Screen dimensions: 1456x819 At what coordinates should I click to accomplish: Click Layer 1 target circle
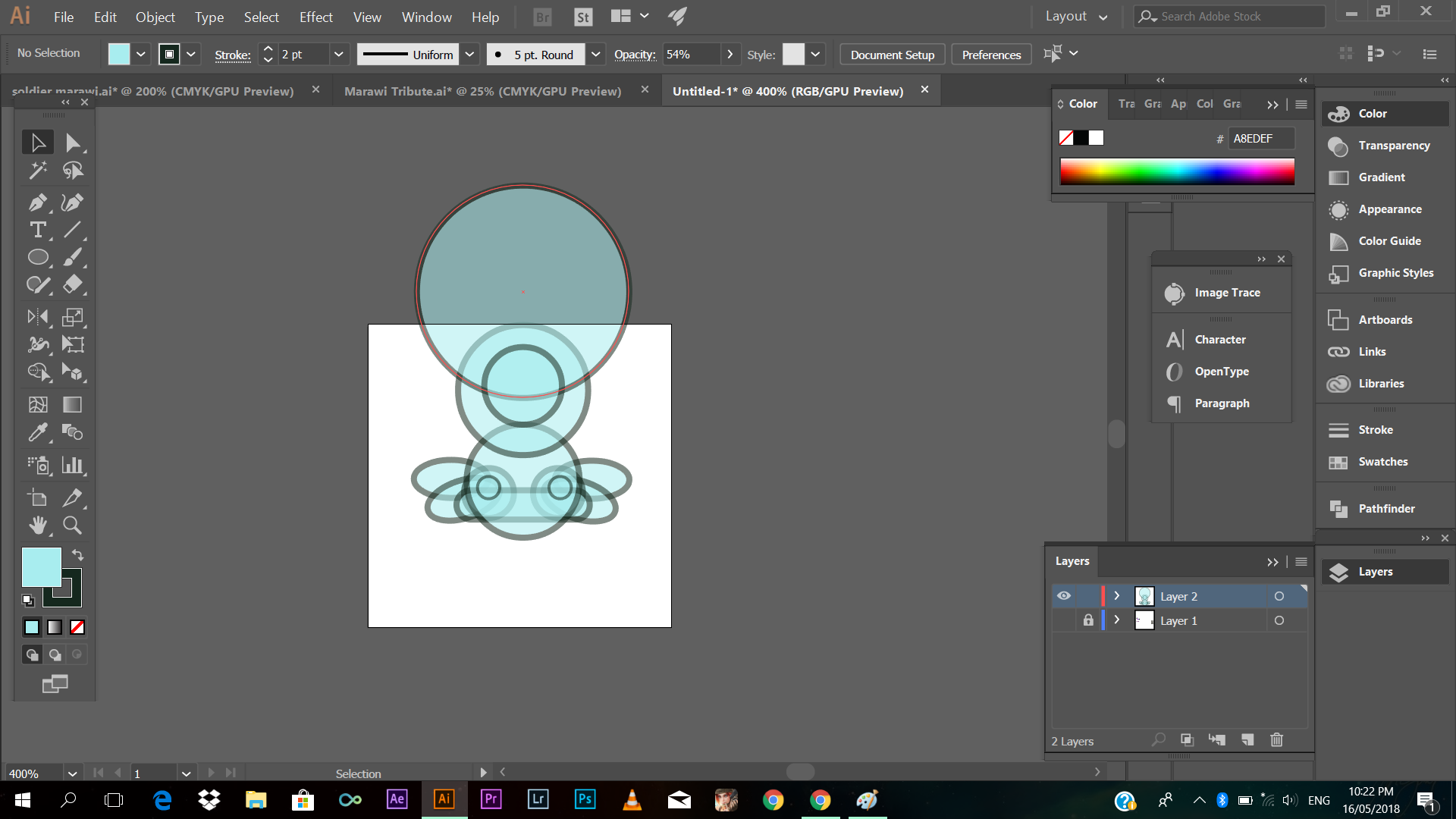click(1279, 620)
